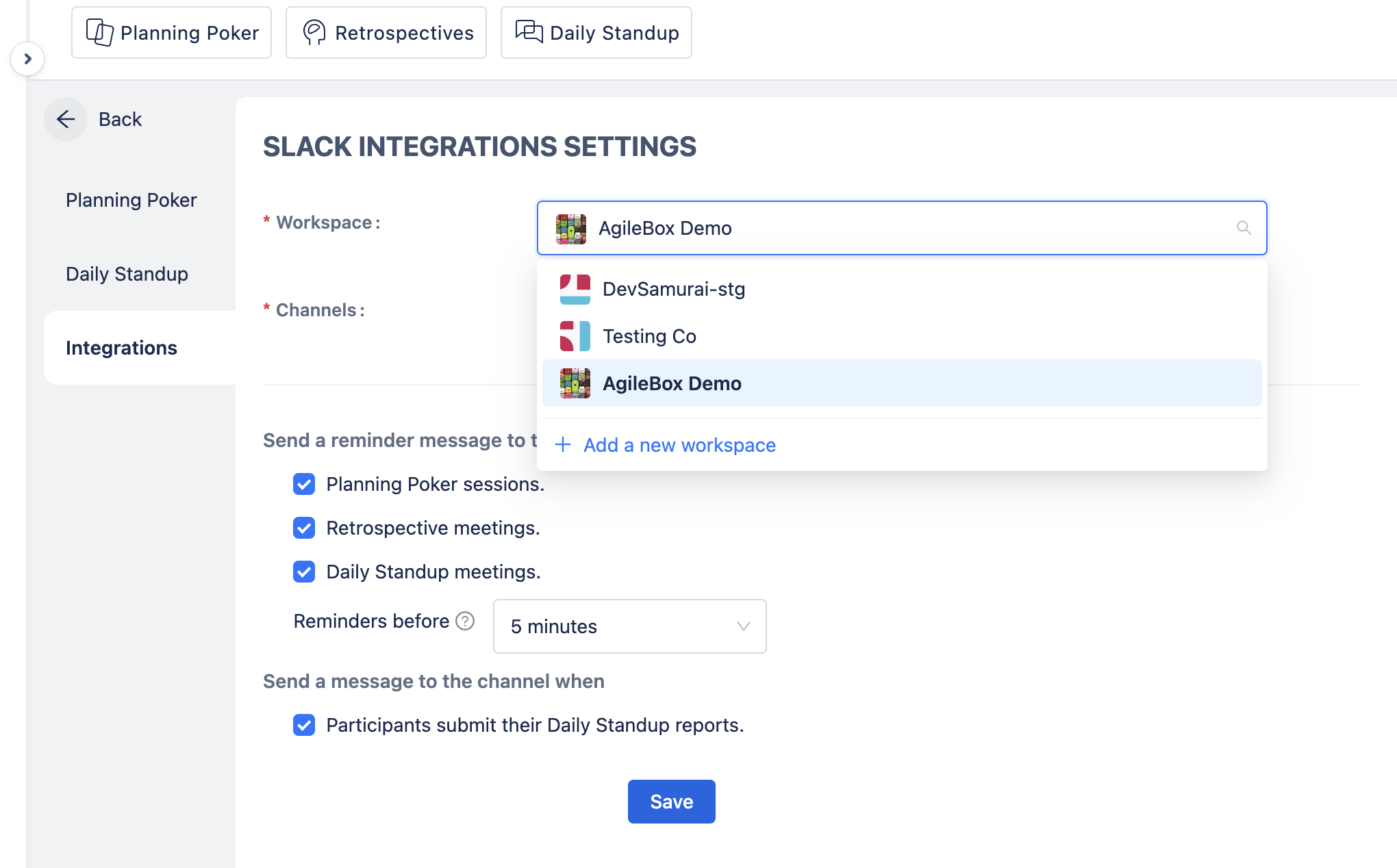Click the Daily Standup chat bubbles icon
Viewport: 1397px width, 868px height.
tap(529, 31)
